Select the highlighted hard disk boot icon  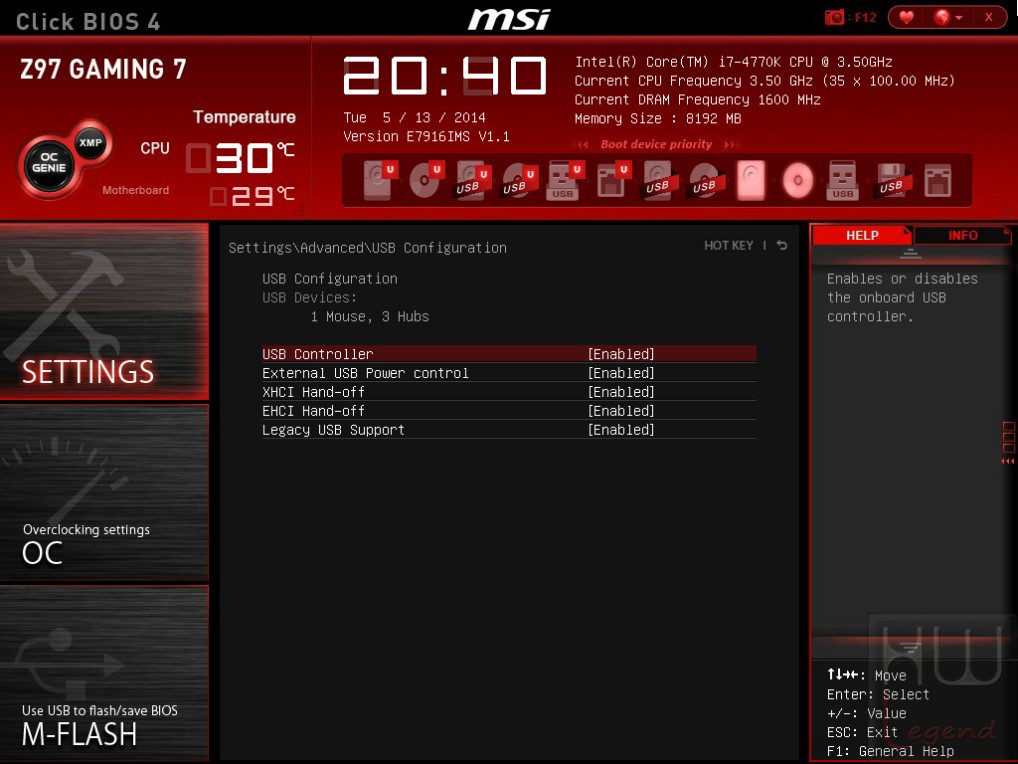pos(751,180)
